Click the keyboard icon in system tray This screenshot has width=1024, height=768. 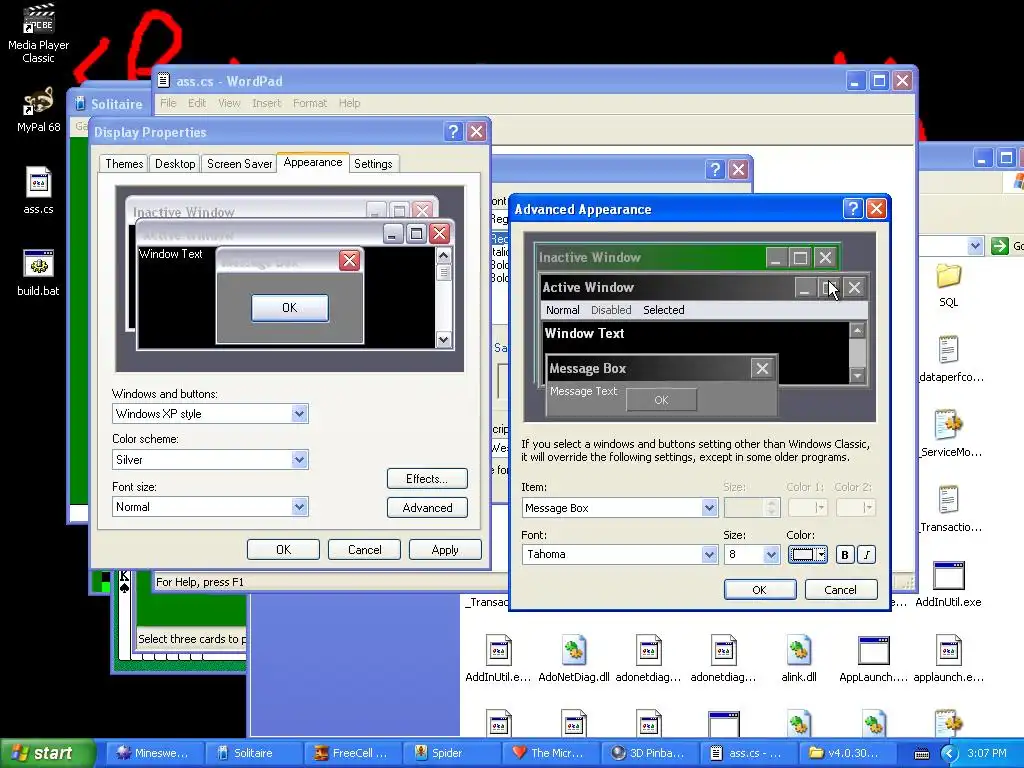coord(921,754)
